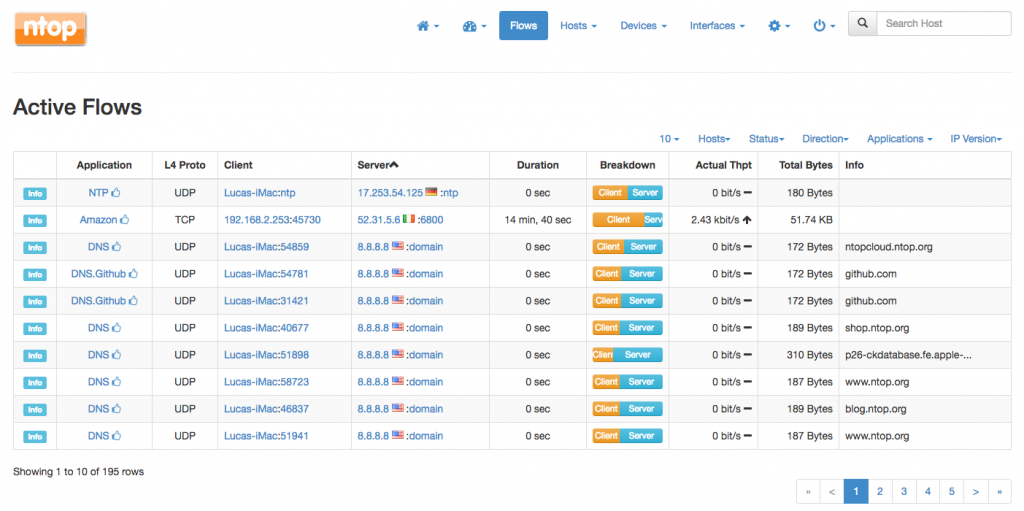Open the Interfaces menu
This screenshot has height=511, width=1024.
point(717,26)
